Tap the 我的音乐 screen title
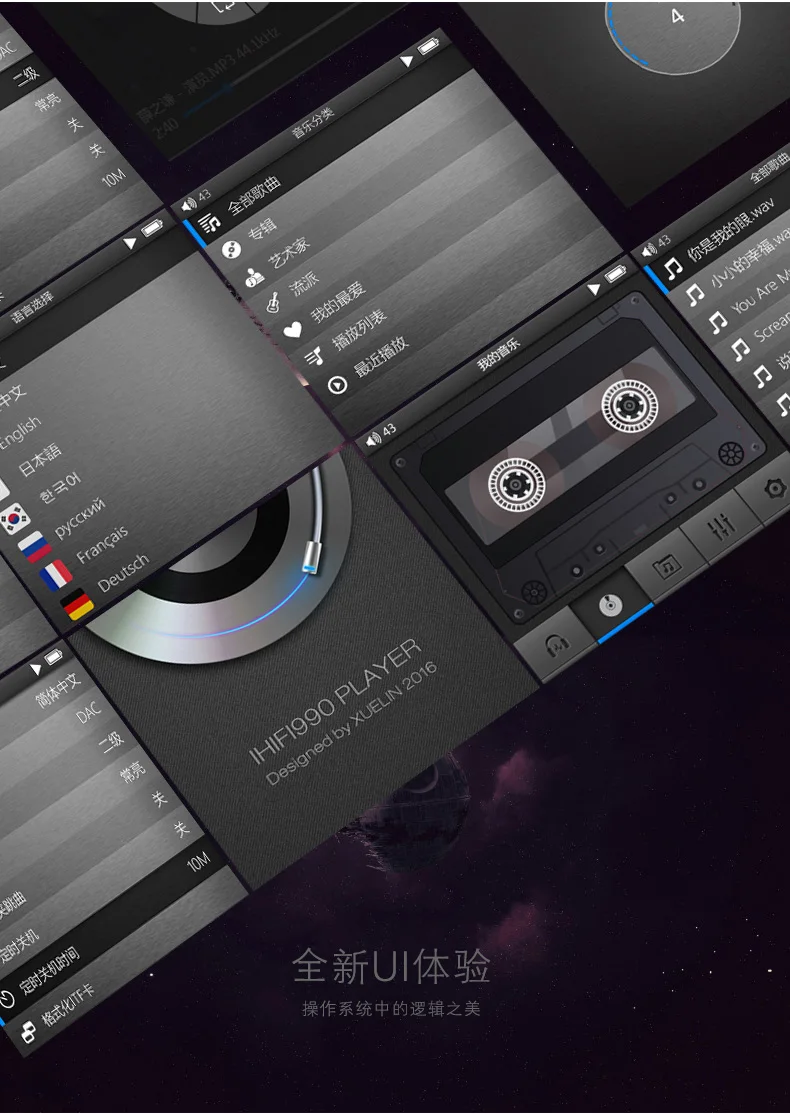Image resolution: width=790 pixels, height=1114 pixels. [499, 354]
